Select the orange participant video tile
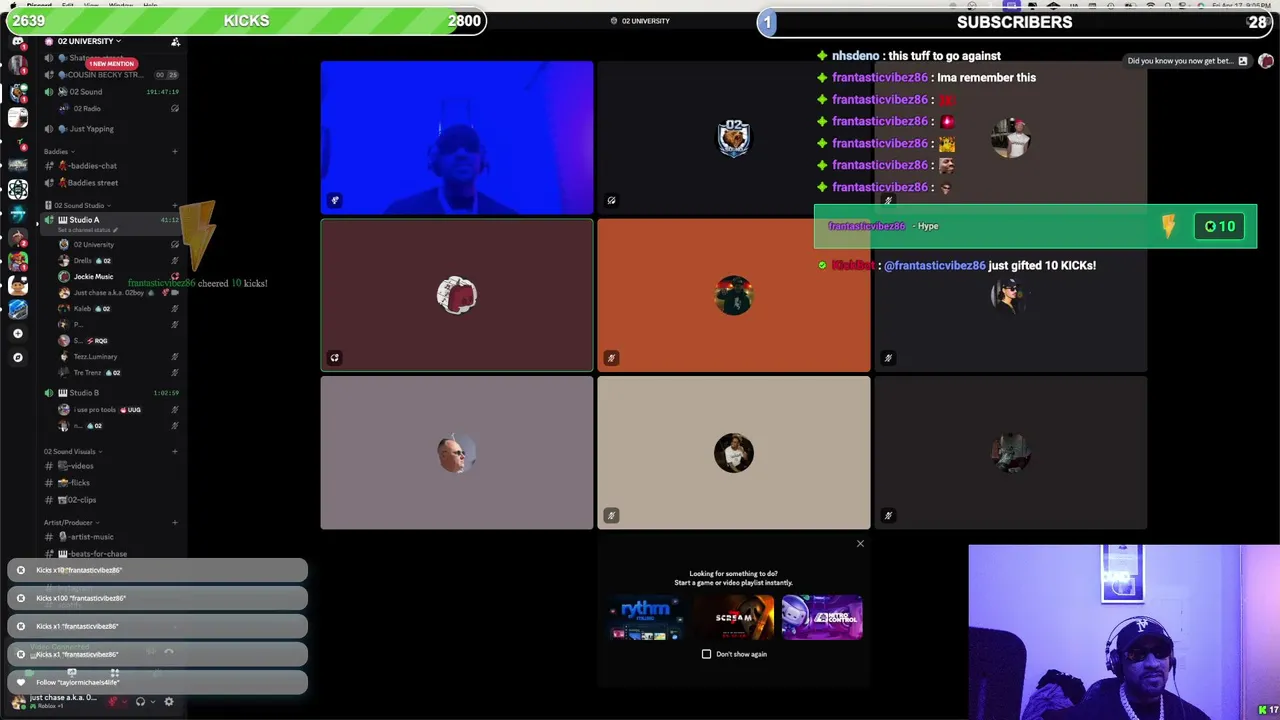The image size is (1280, 720). coord(733,295)
